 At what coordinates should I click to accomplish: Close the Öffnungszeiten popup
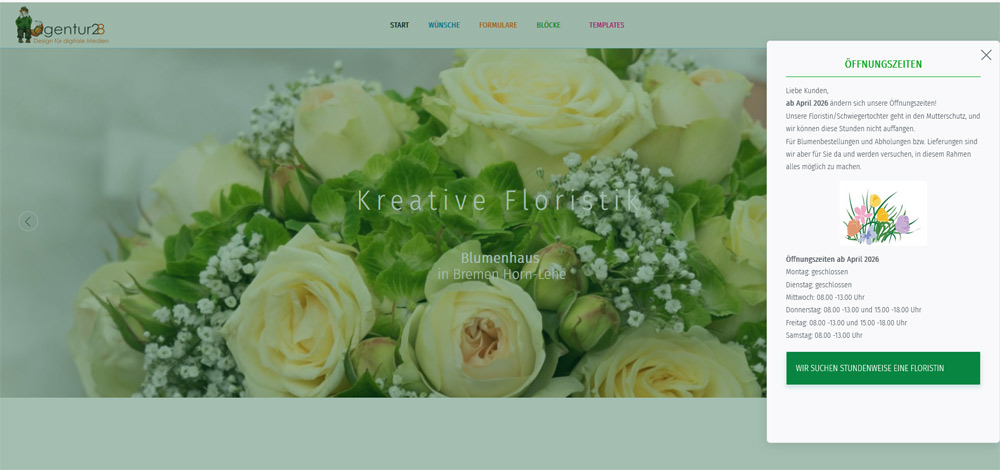click(986, 55)
